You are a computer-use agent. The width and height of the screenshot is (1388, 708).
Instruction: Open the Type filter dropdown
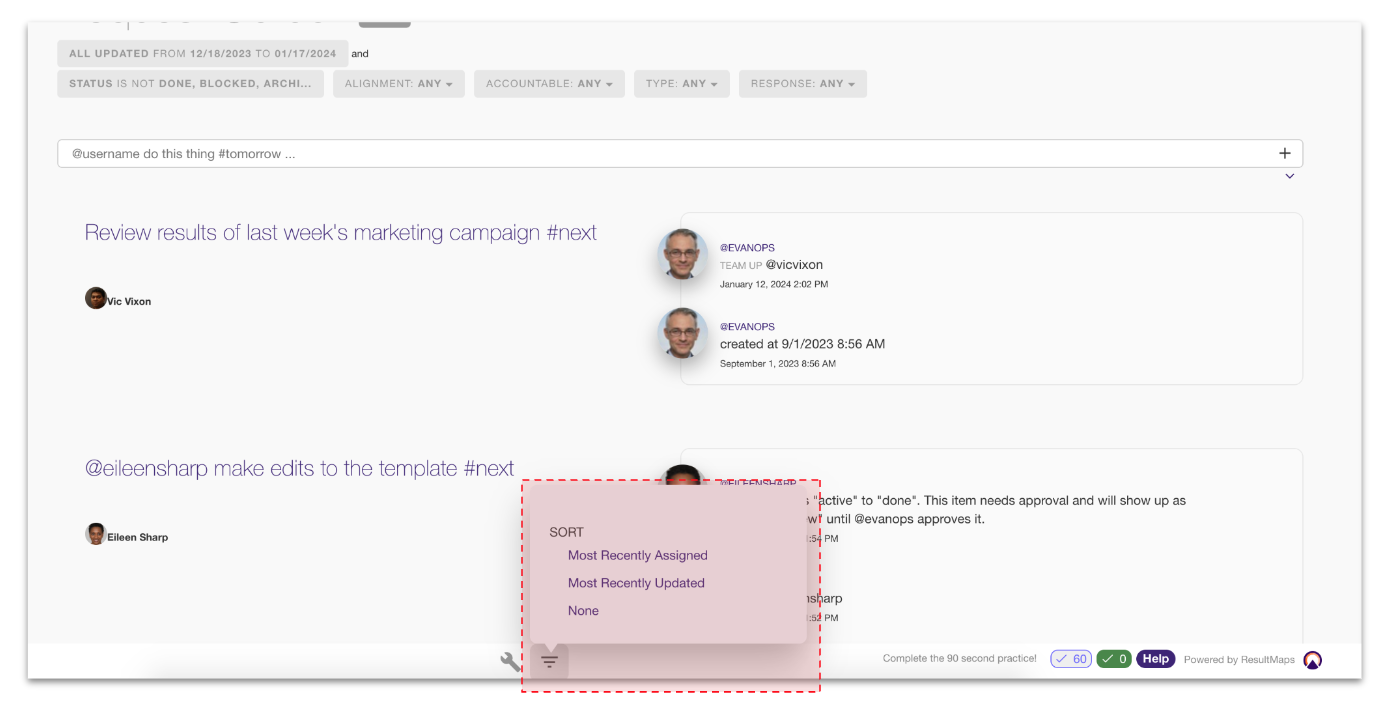(681, 84)
